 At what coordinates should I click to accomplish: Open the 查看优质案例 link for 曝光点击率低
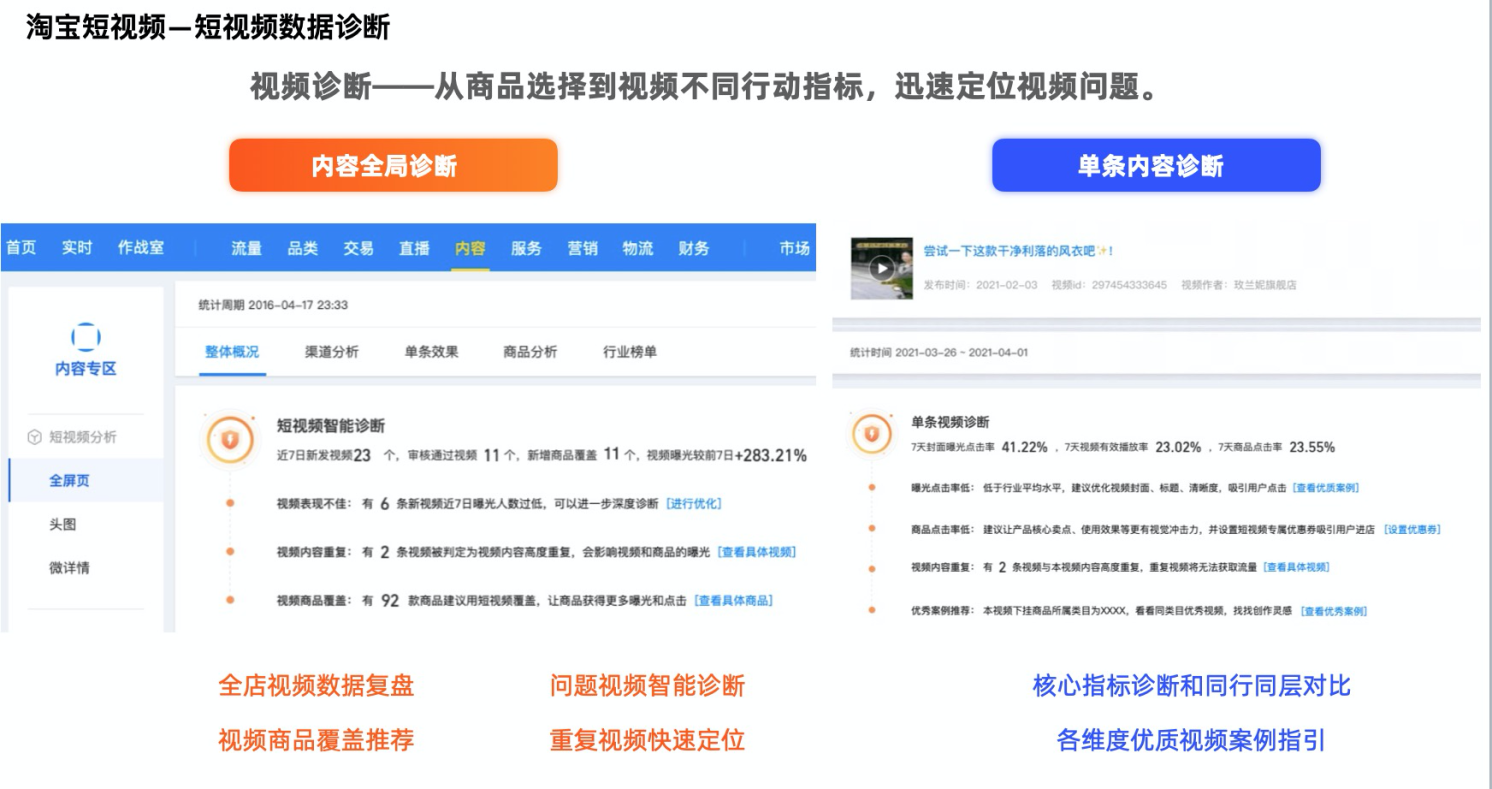(1325, 488)
